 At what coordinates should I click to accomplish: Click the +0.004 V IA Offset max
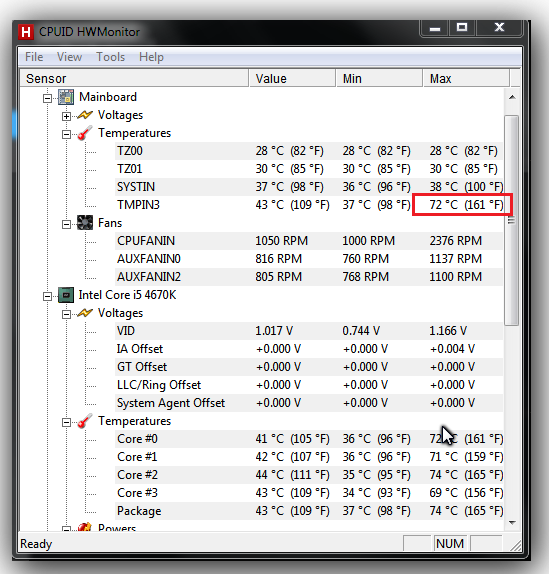(x=452, y=349)
